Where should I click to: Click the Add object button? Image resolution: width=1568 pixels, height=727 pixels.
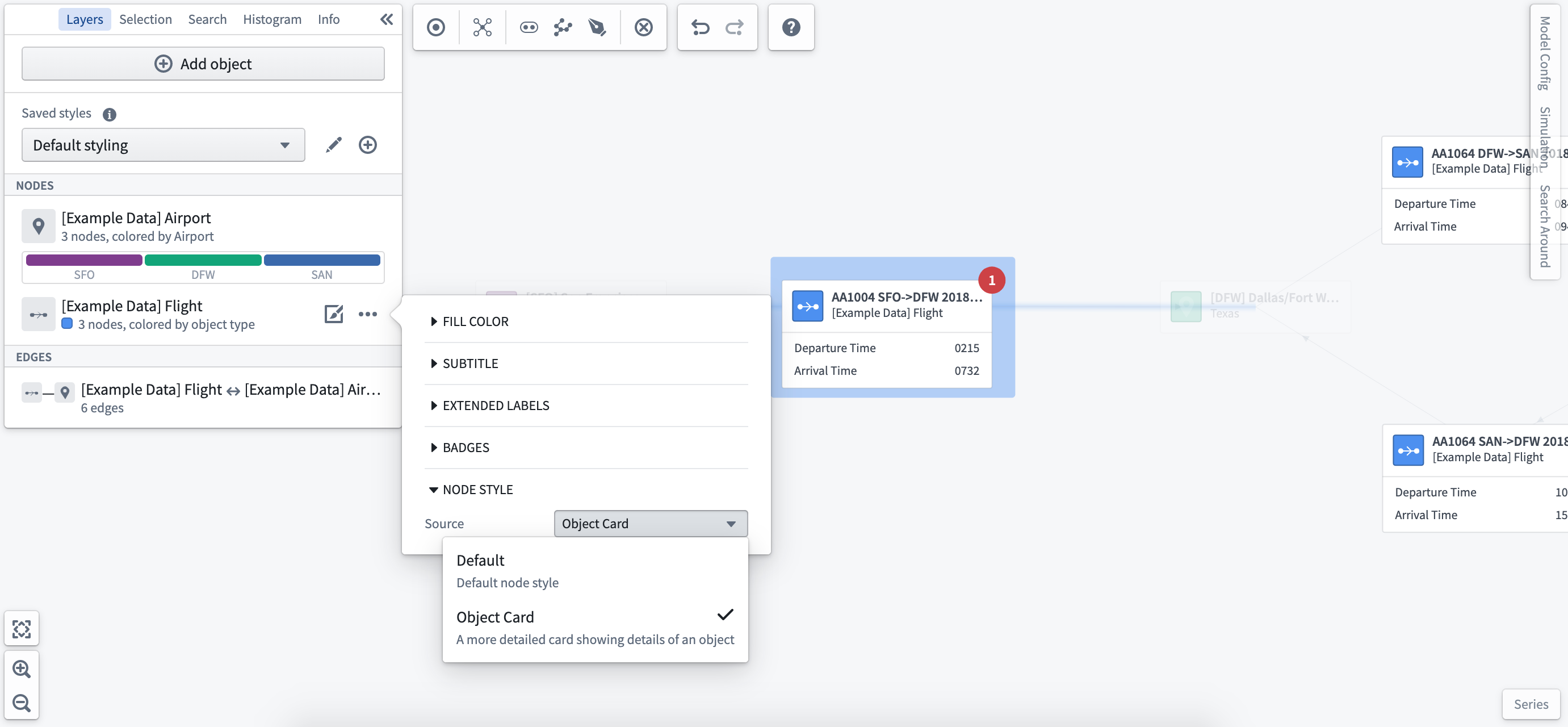(203, 64)
